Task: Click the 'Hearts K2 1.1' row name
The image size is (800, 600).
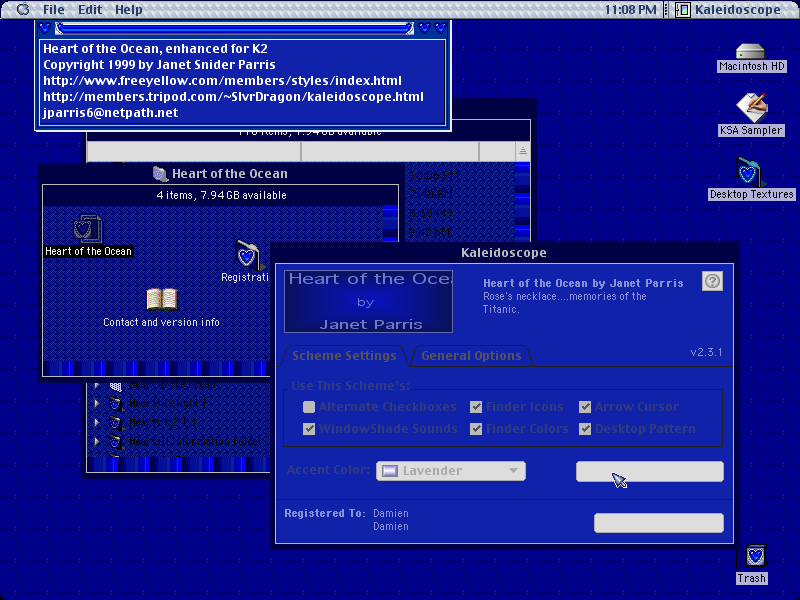Action: [163, 422]
